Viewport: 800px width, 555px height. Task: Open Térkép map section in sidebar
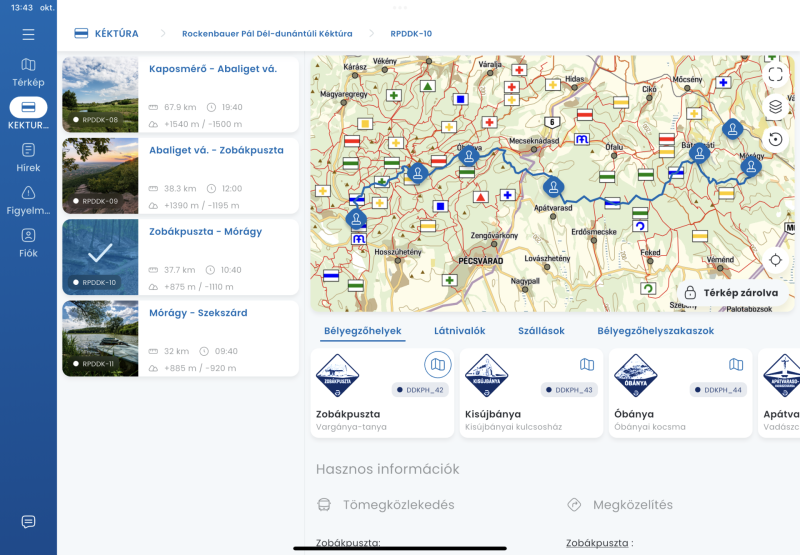point(28,72)
